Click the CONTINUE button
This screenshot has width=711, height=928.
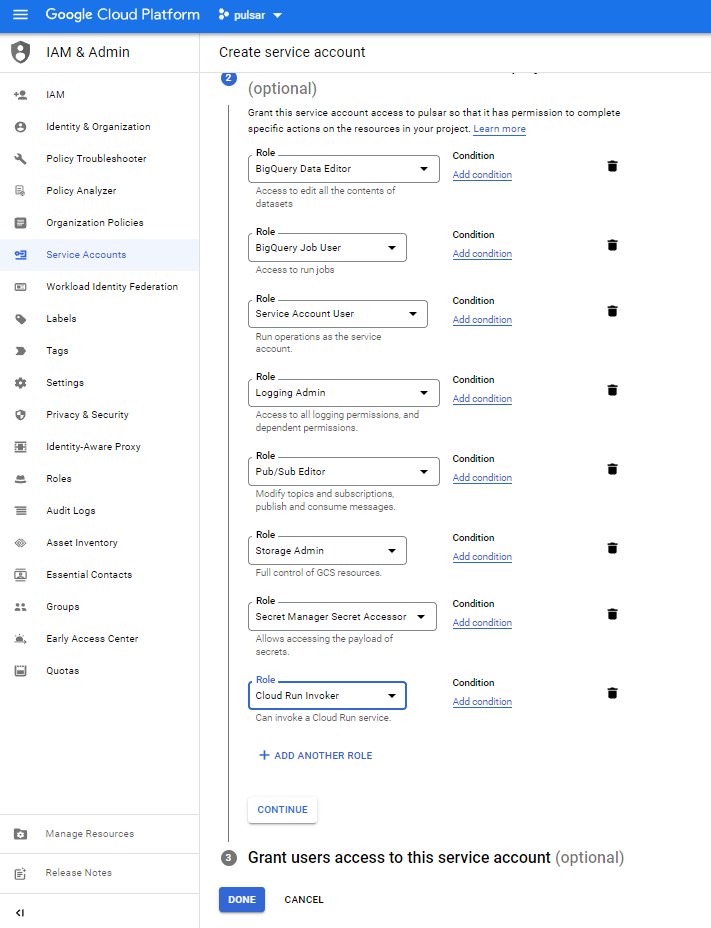click(x=282, y=810)
